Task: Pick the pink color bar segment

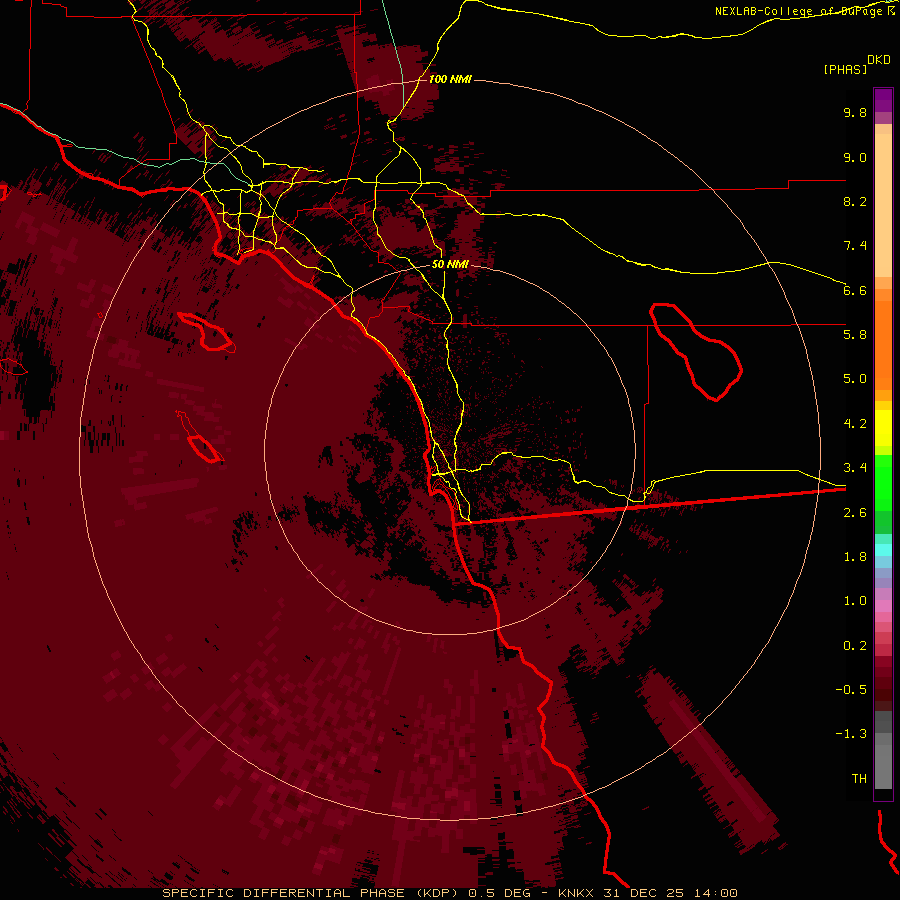Action: pyautogui.click(x=883, y=606)
